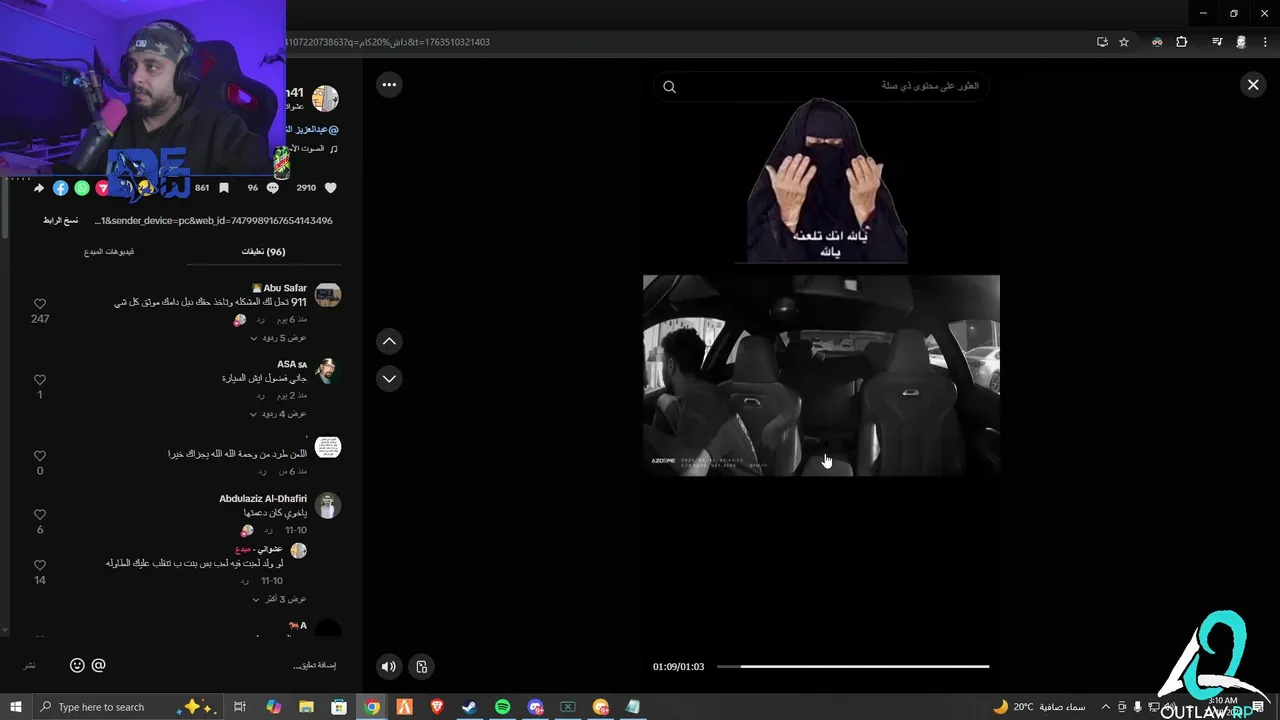Click the @ mention icon in comment box

(x=98, y=665)
